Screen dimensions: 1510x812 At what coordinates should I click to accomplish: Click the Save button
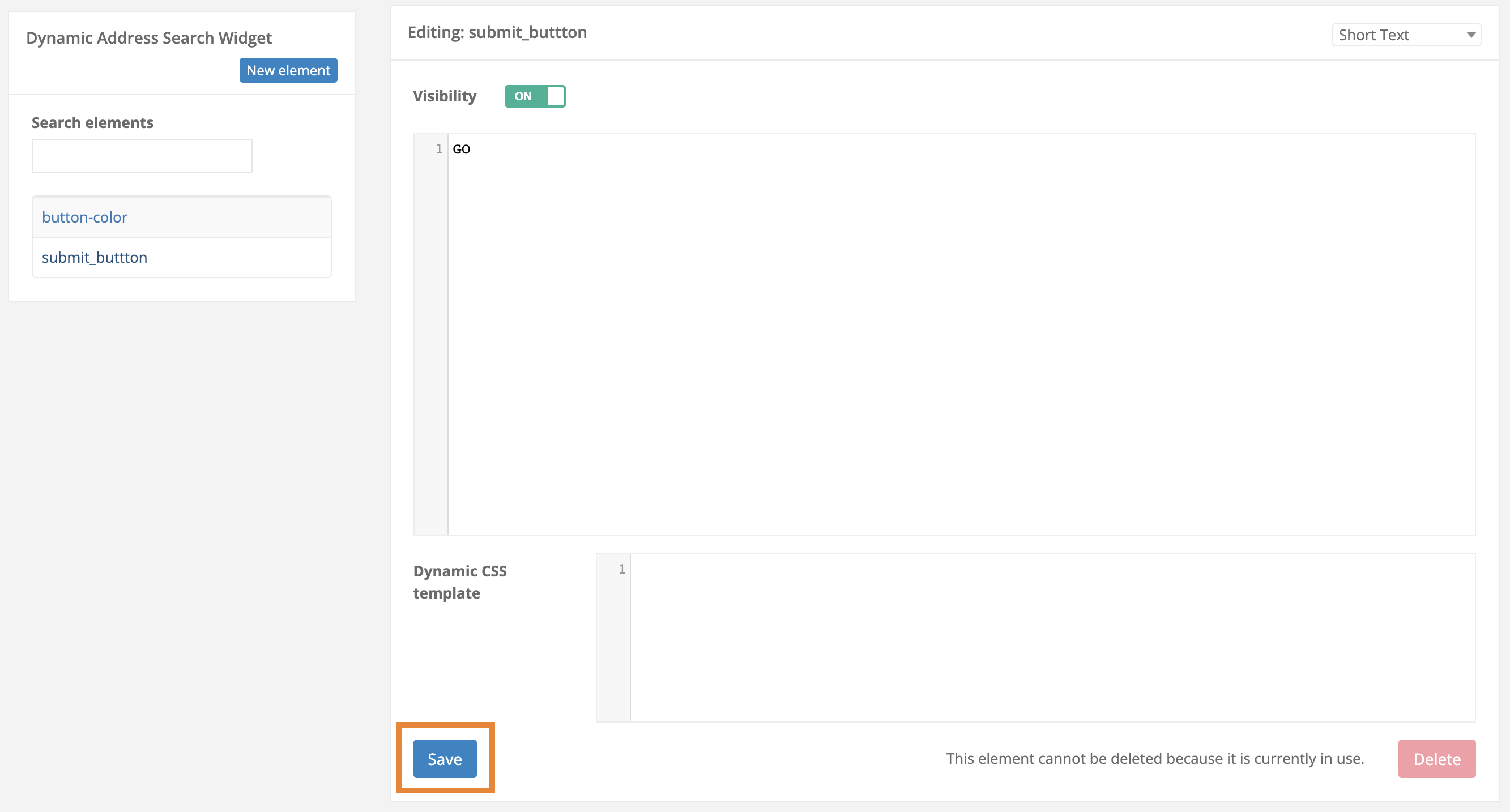[444, 759]
